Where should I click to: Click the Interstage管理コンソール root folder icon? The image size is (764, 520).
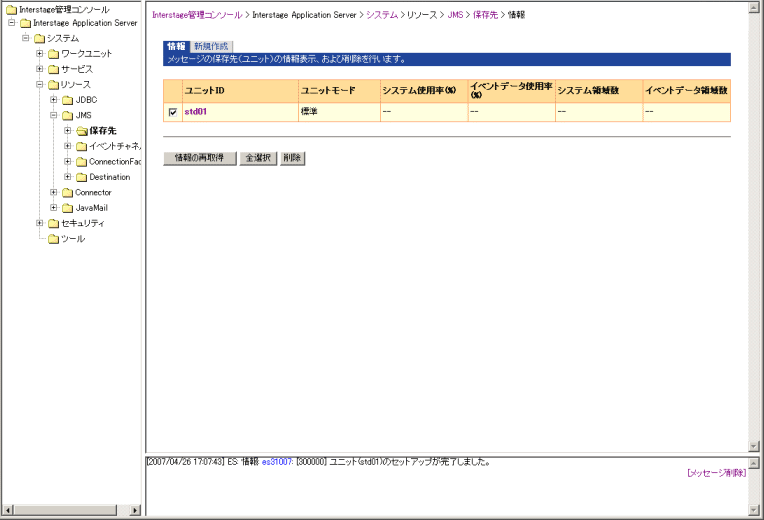pos(11,10)
